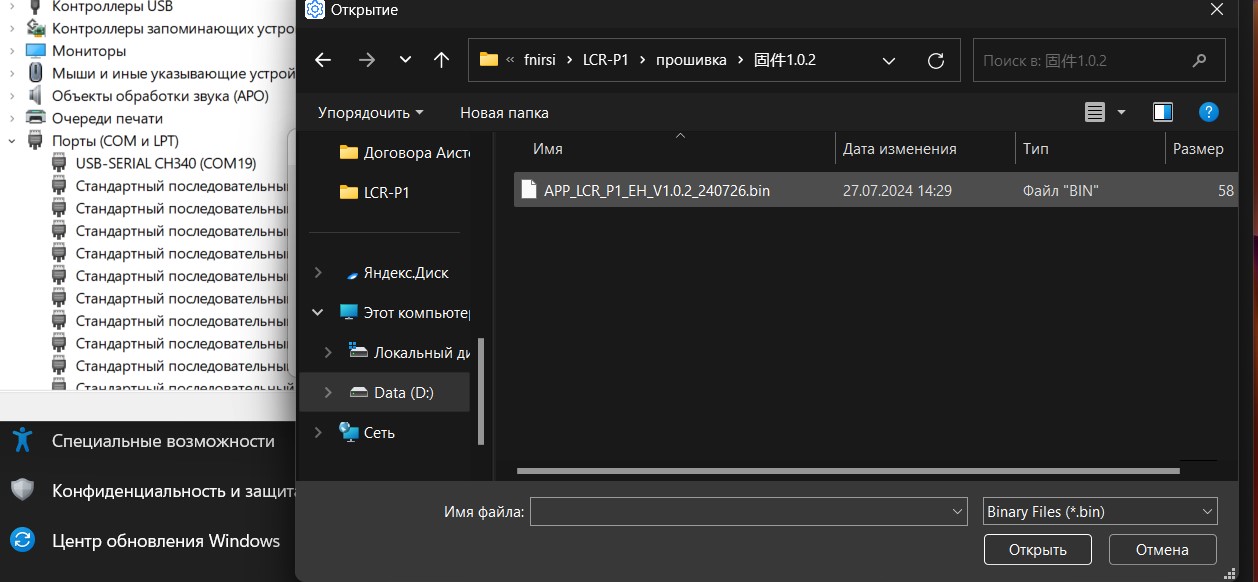
Task: Select USB-SERIAL CH340 (COM19) in Device Manager
Action: click(166, 163)
